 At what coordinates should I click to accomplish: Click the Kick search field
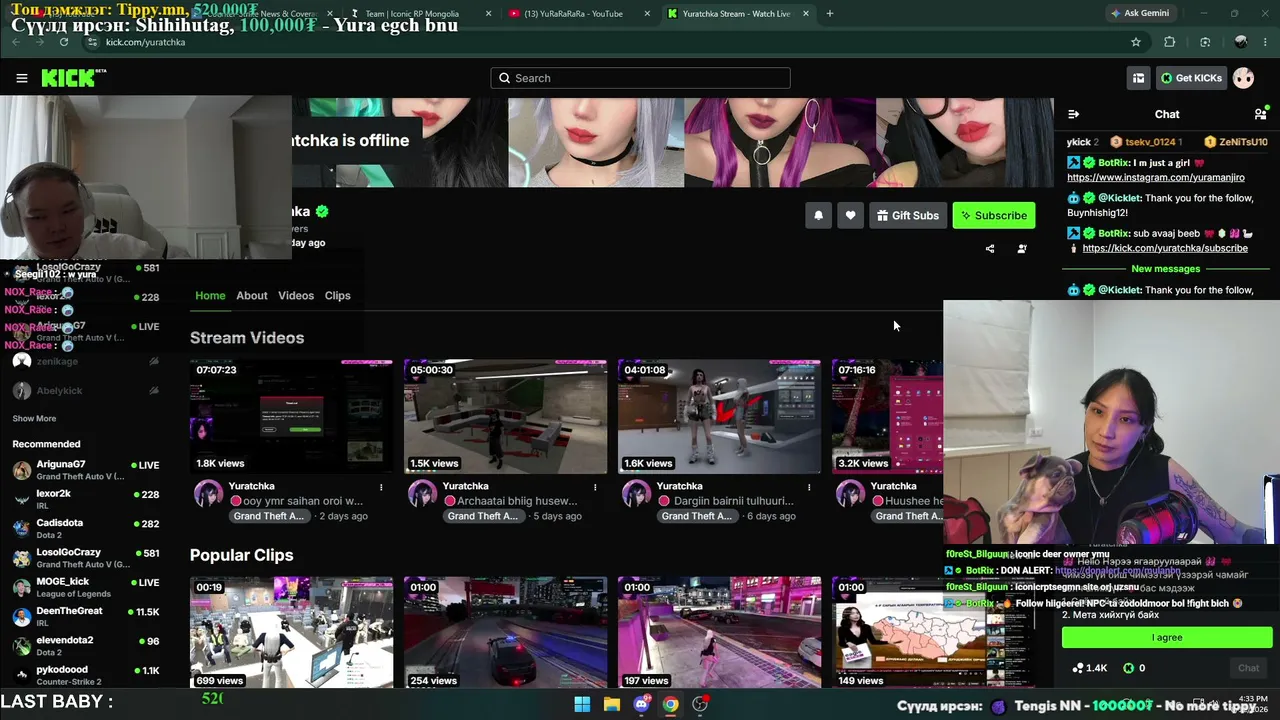point(640,78)
